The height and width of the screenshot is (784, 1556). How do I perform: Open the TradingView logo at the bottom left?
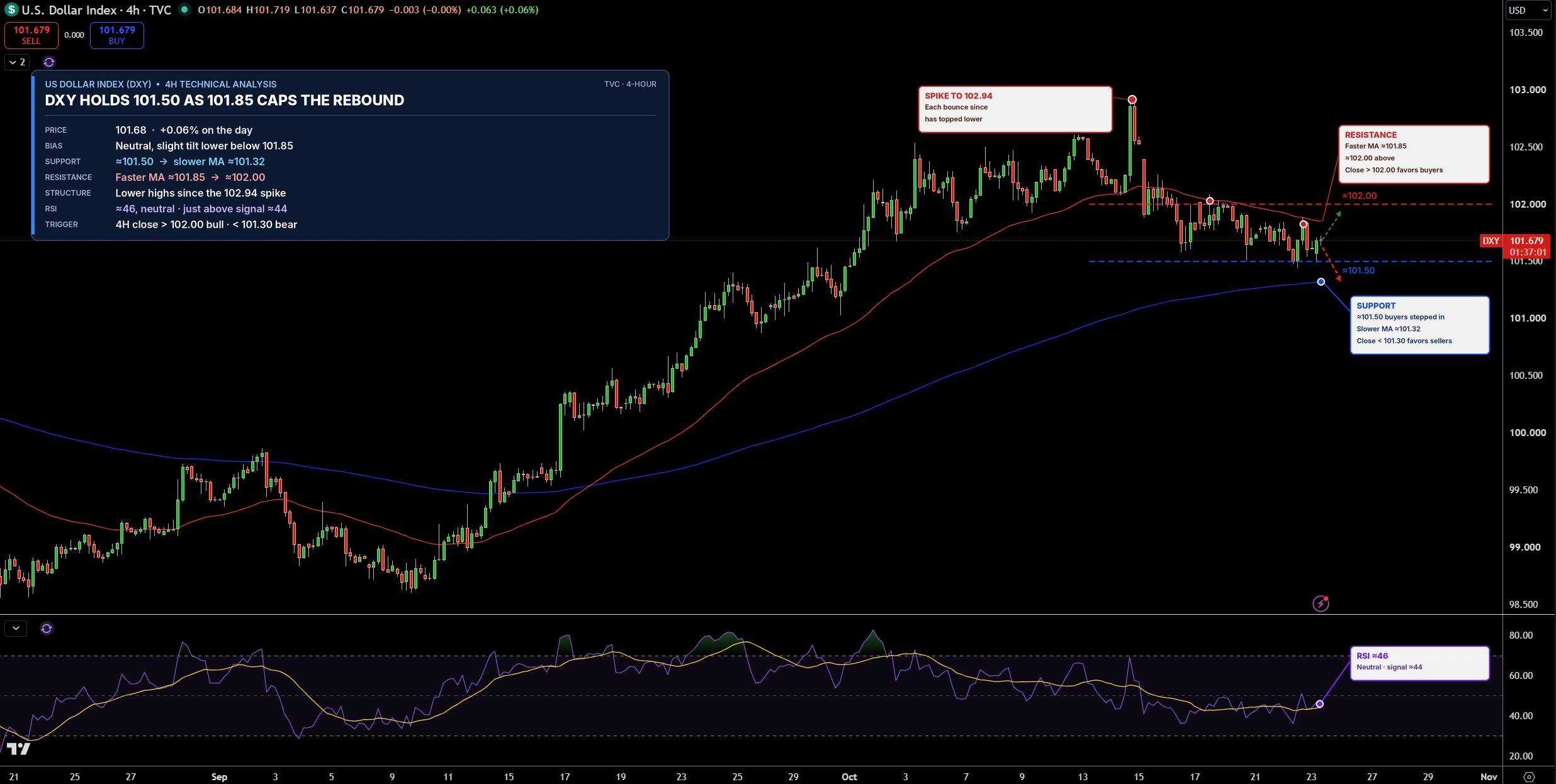[x=18, y=749]
